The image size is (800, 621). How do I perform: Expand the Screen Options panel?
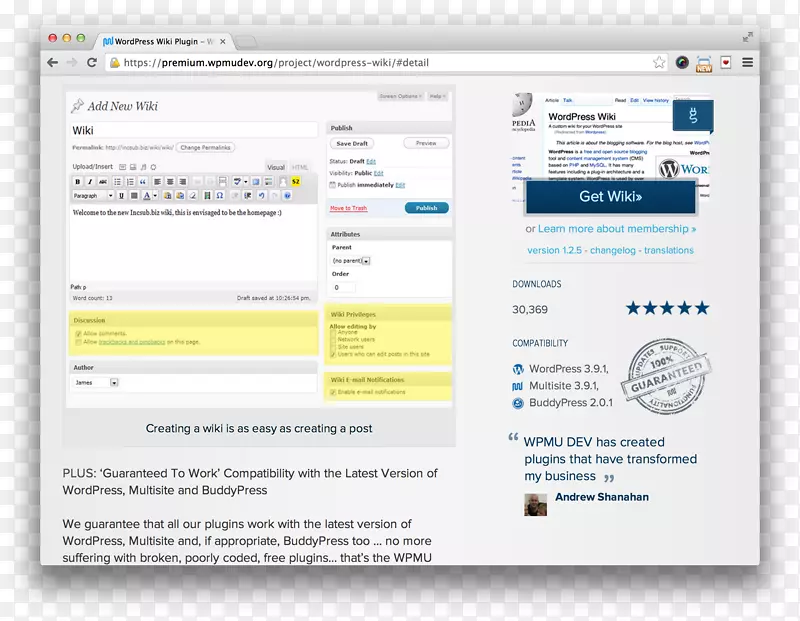pos(400,96)
